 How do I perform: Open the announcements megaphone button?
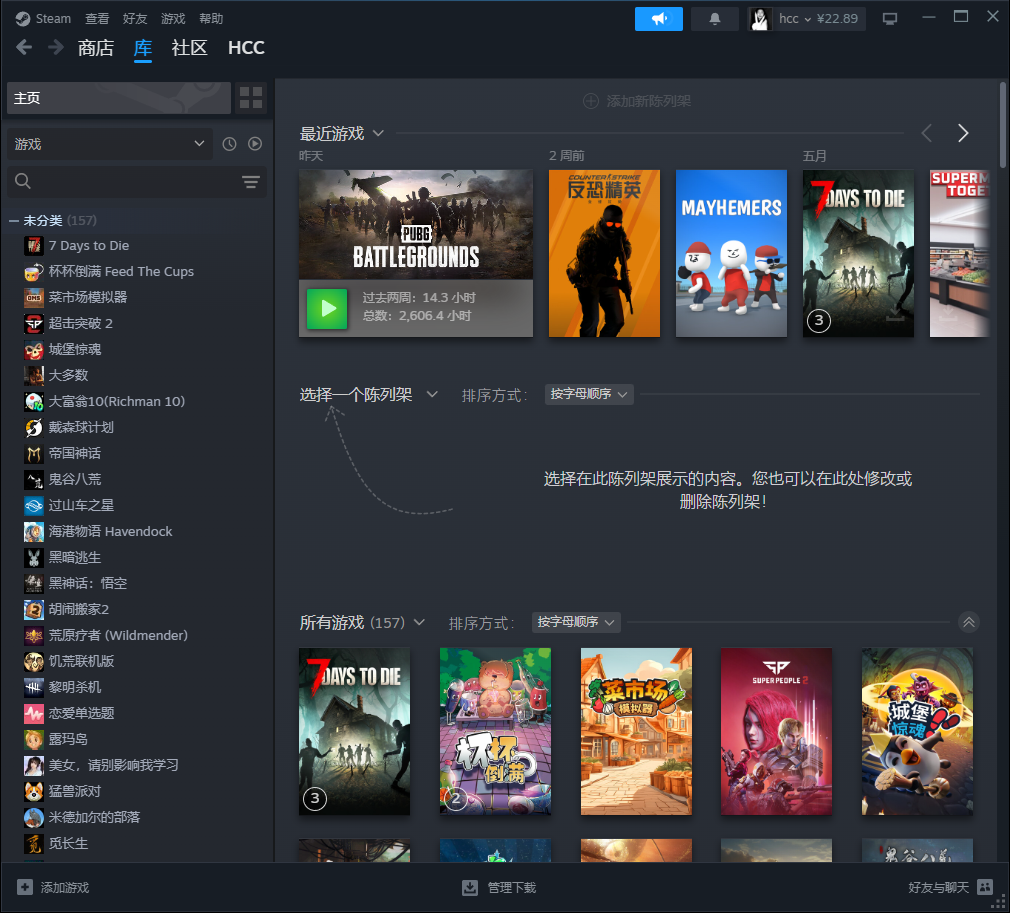click(658, 19)
